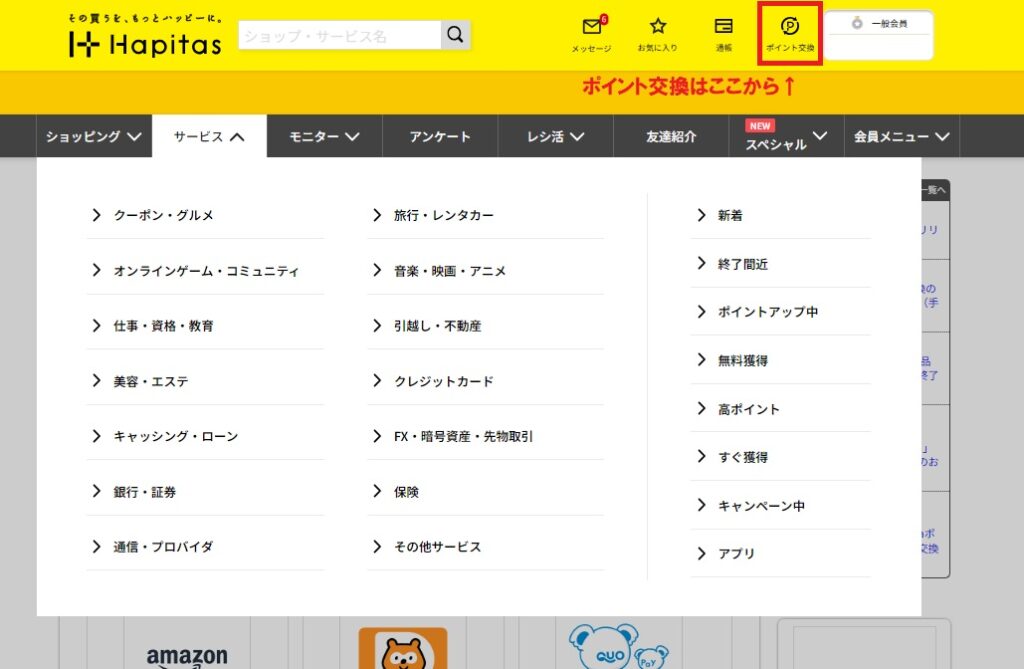Open the 会員メニュー dropdown
The height and width of the screenshot is (669, 1024).
coord(900,137)
